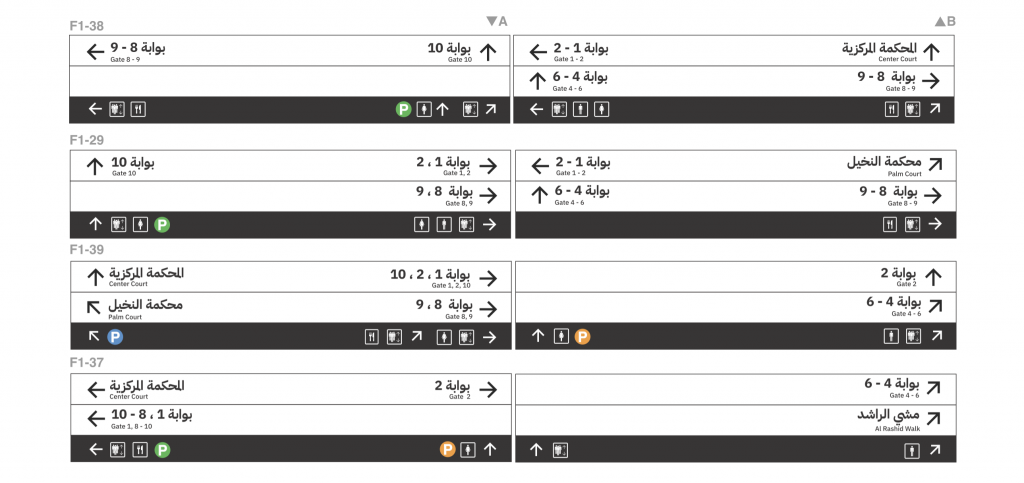1024x483 pixels.
Task: Click the green parking icon on sign F1-38
Action: click(403, 109)
